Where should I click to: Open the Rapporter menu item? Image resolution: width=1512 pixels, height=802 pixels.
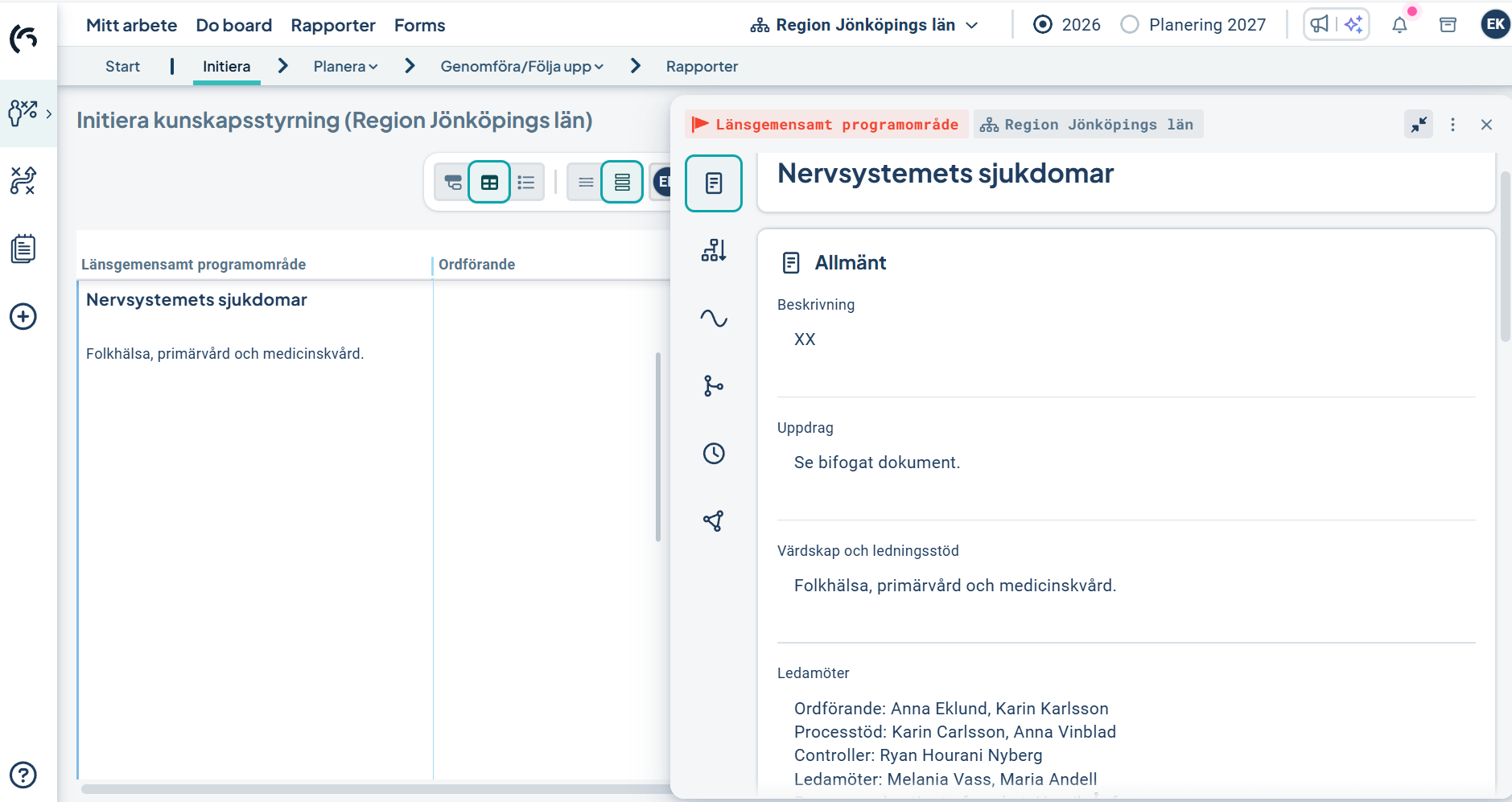(x=333, y=25)
